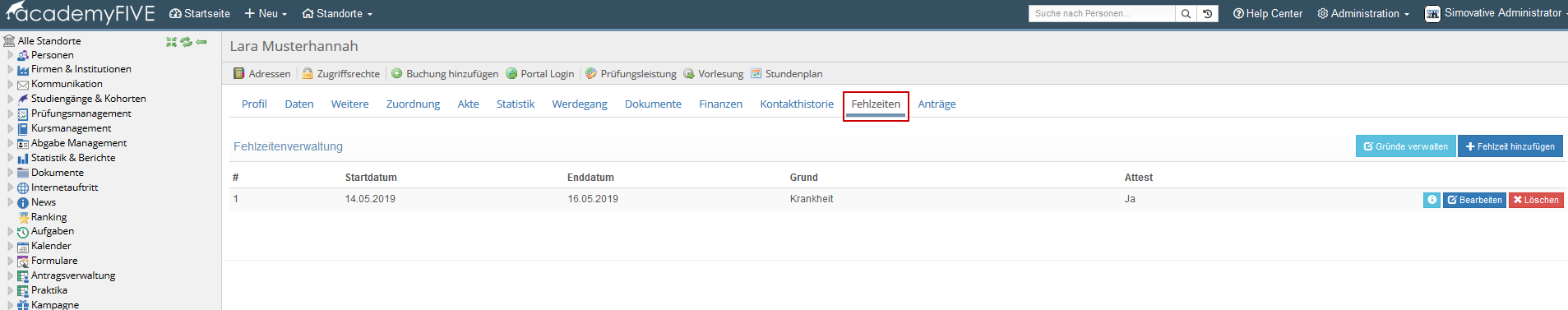Viewport: 1568px width, 310px height.
Task: Click the Kursmanagement icon
Action: 23,129
